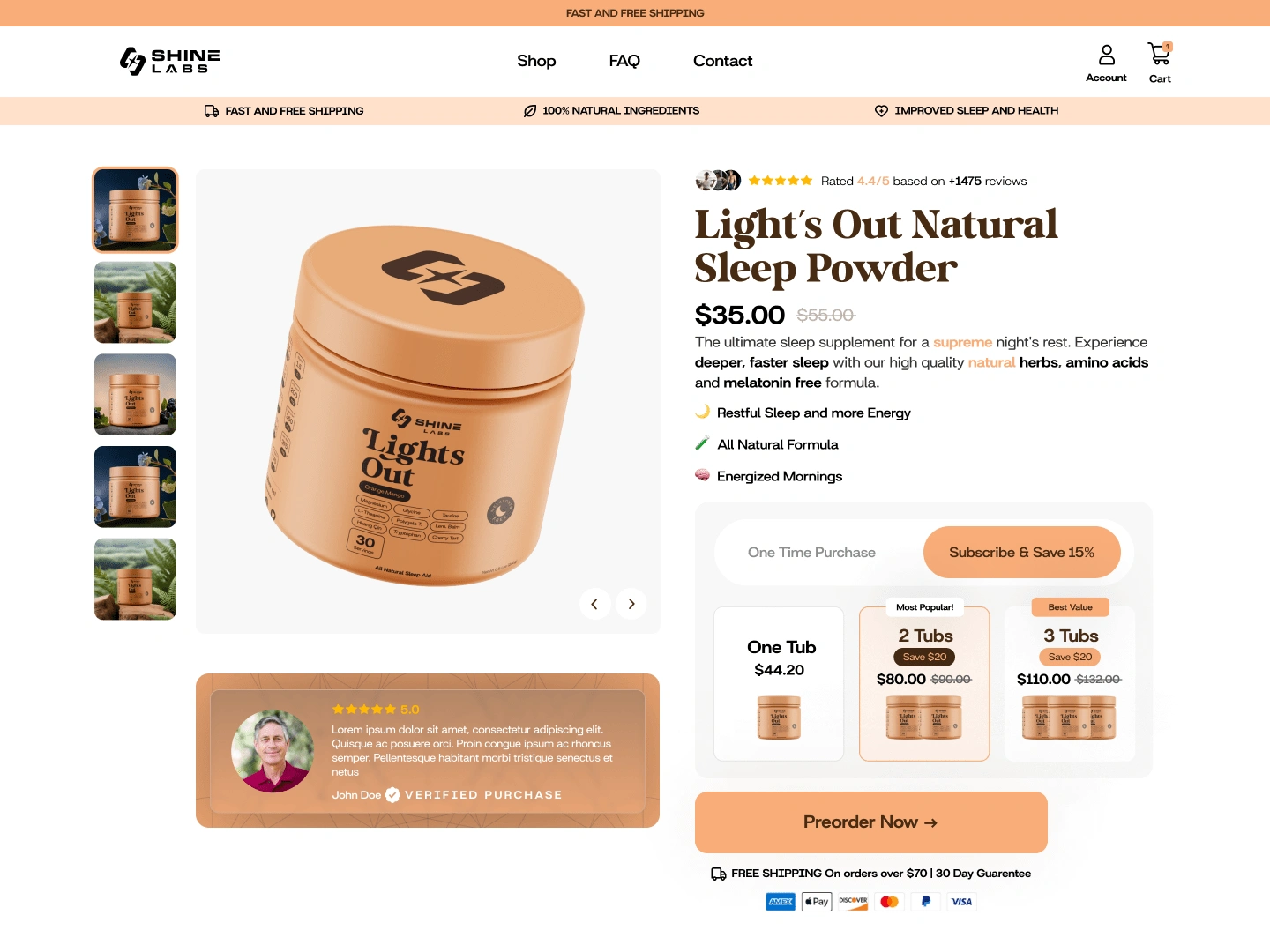Image resolution: width=1270 pixels, height=952 pixels.
Task: Select the third product thumbnail image
Action: tap(135, 395)
